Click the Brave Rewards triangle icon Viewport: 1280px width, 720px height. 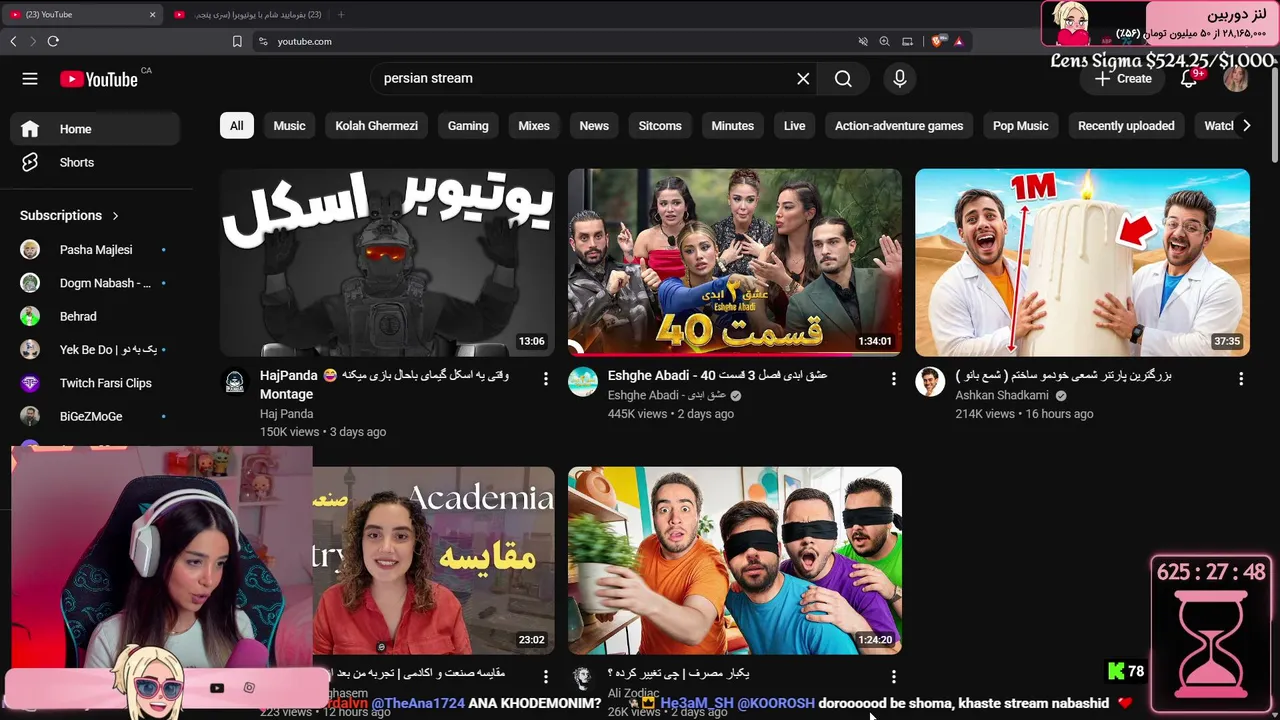958,41
